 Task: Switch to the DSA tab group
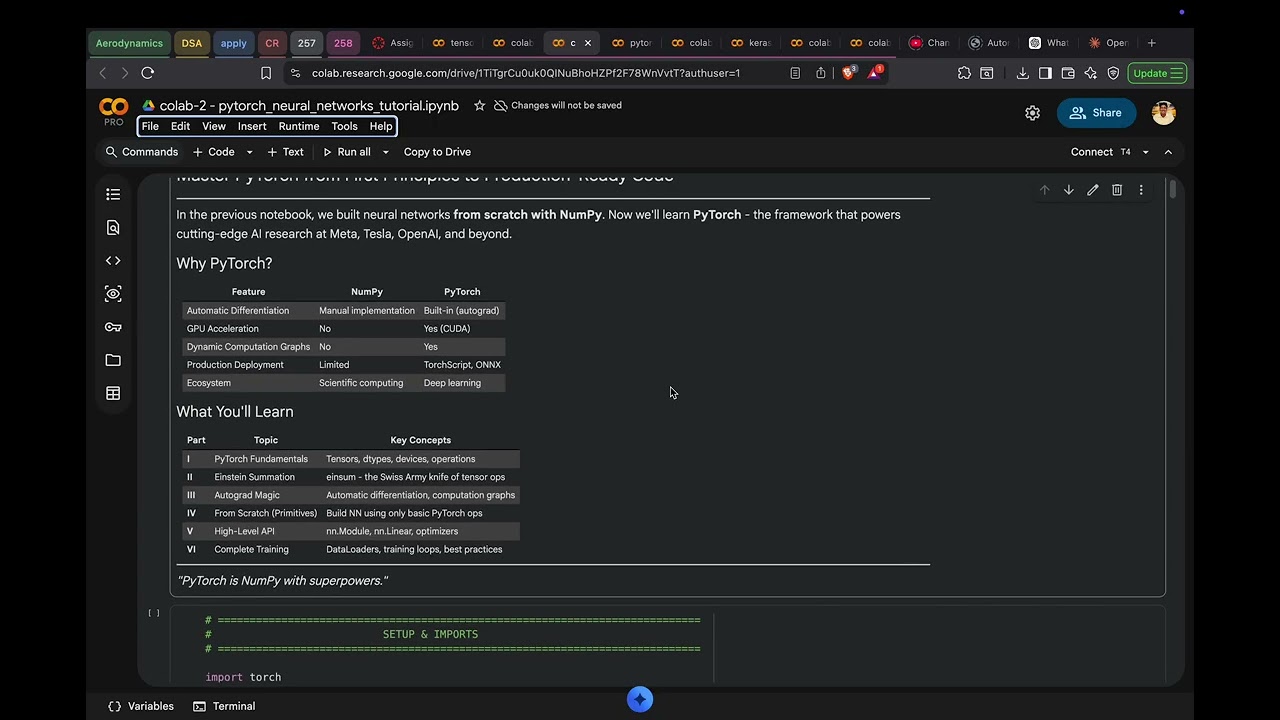coord(192,43)
